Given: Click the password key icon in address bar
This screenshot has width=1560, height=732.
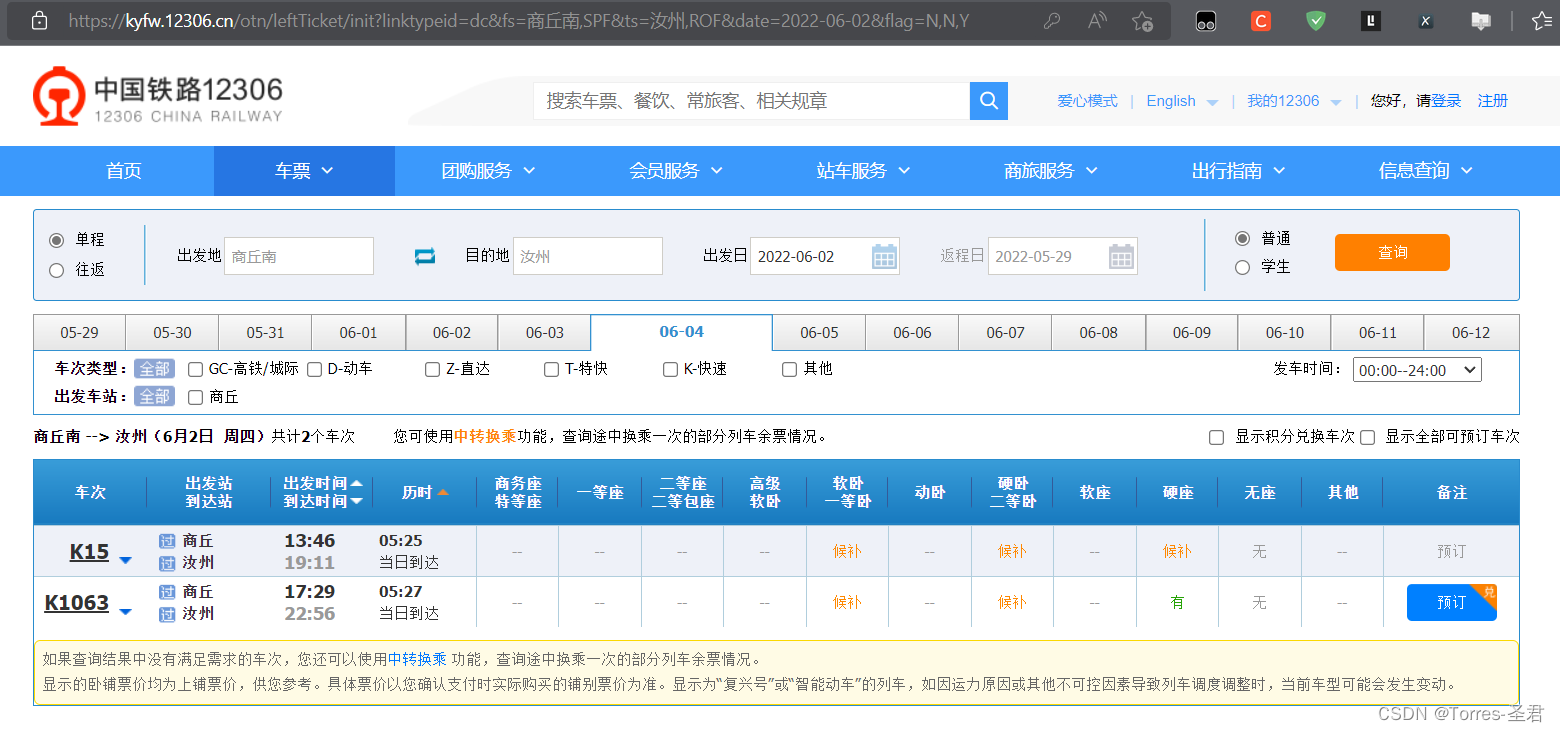Looking at the screenshot, I should click(1052, 21).
